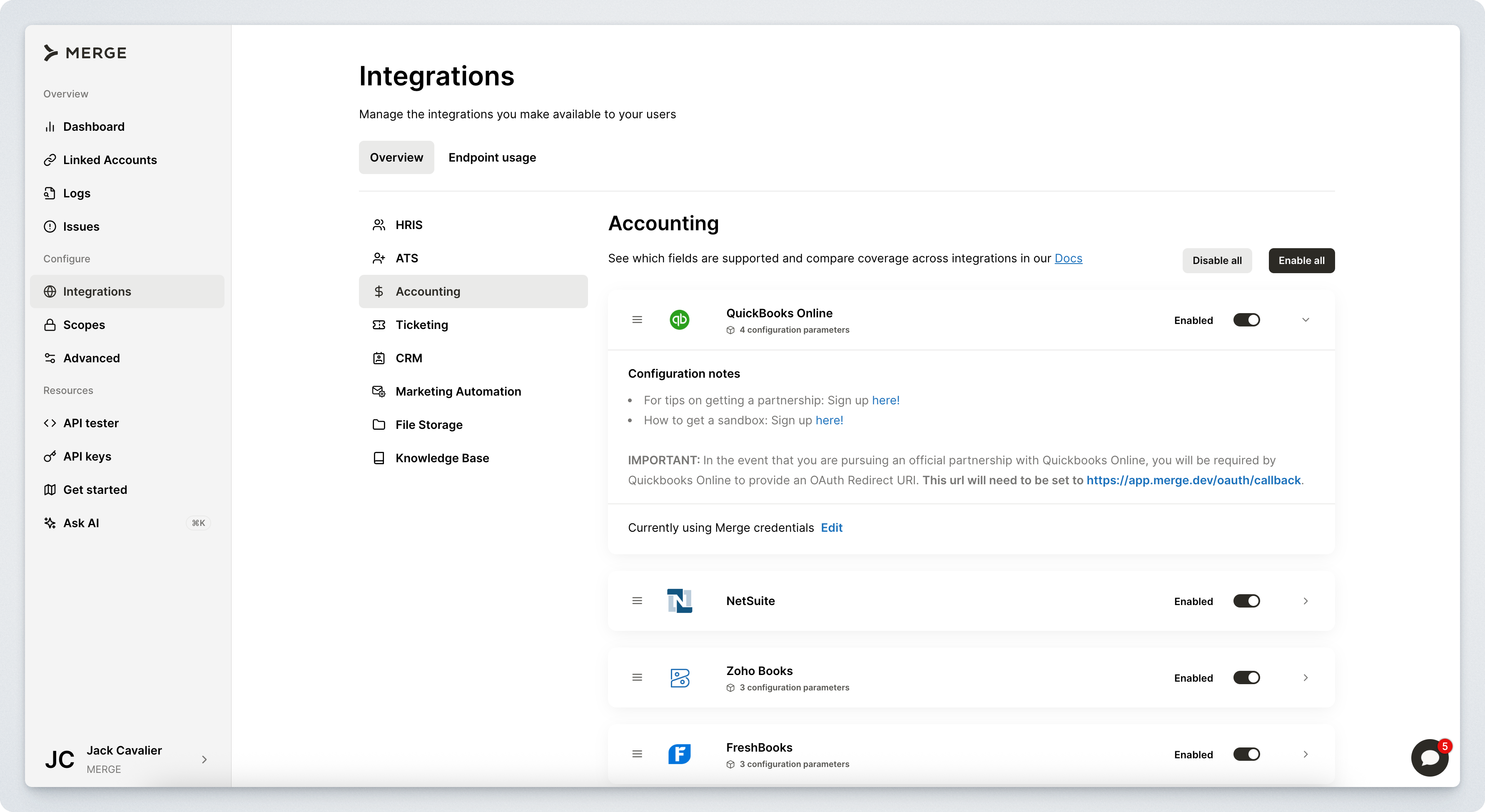
Task: Click Edit next to Merge credentials
Action: 831,528
